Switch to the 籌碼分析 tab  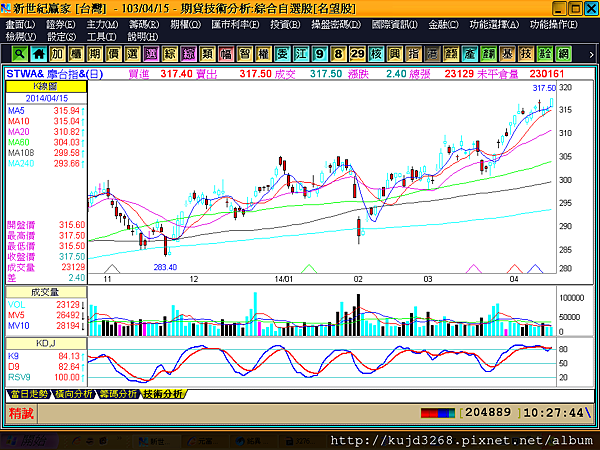click(118, 394)
